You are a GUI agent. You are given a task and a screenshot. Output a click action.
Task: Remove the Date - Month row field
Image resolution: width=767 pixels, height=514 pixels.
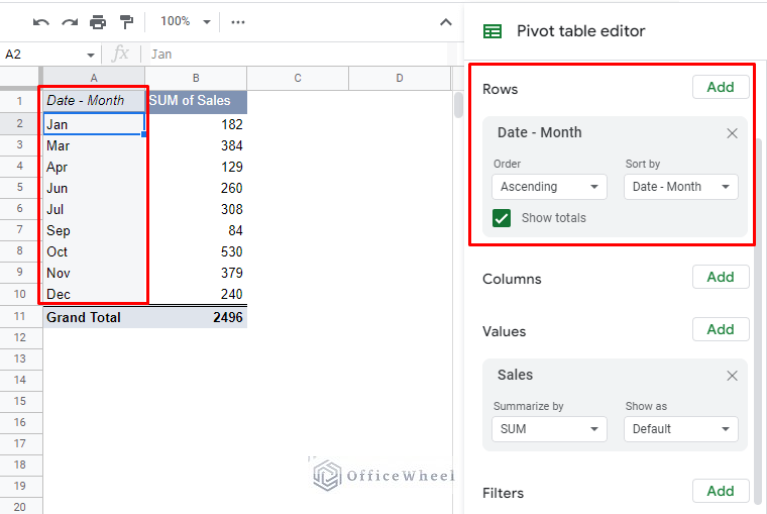click(x=732, y=133)
